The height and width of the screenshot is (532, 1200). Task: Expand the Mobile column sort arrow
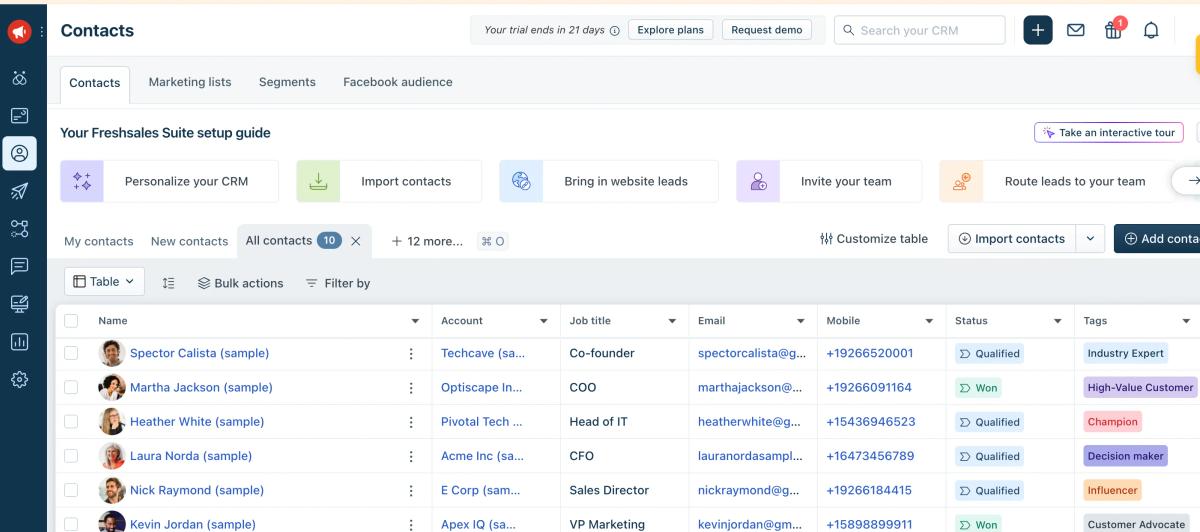click(930, 322)
